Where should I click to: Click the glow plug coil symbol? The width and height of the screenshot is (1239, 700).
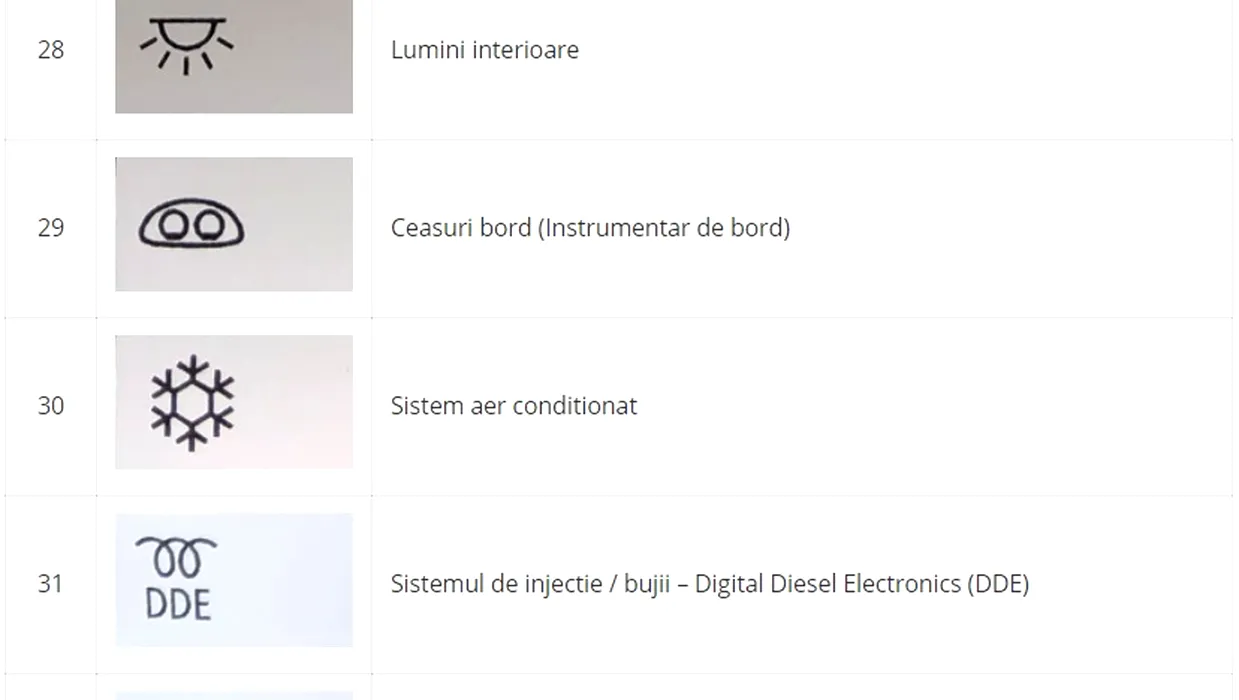pos(177,558)
